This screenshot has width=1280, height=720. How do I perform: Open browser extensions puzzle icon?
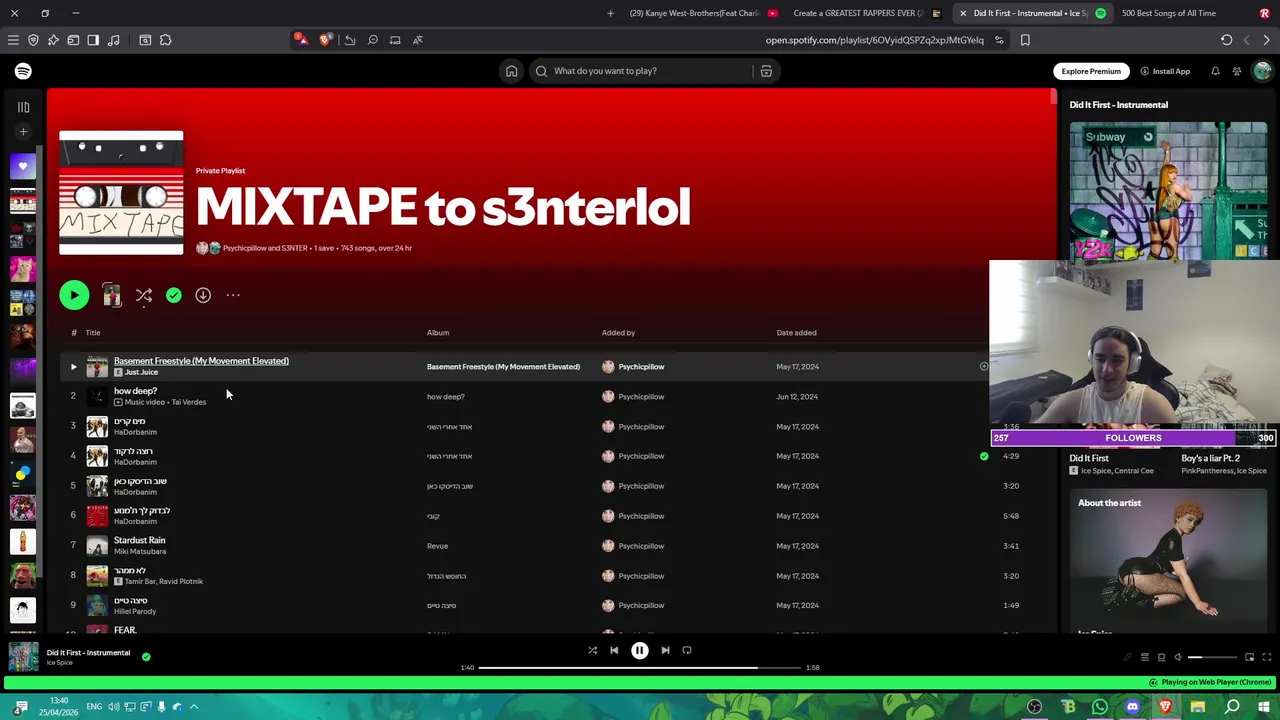pos(165,40)
